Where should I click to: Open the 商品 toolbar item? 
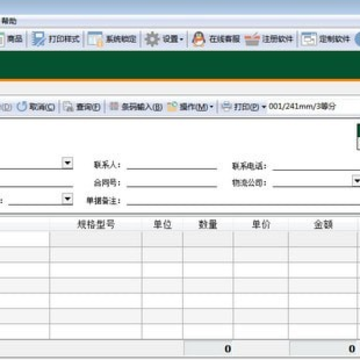click(x=11, y=39)
